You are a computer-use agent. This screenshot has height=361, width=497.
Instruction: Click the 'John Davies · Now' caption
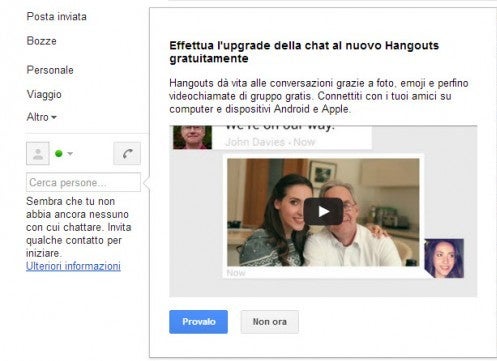[x=270, y=142]
